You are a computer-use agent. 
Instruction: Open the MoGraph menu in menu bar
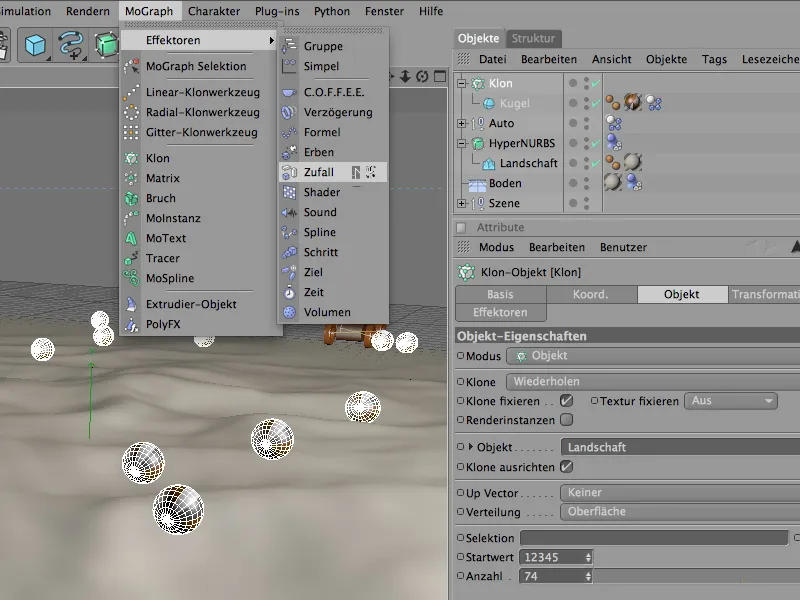[x=149, y=11]
